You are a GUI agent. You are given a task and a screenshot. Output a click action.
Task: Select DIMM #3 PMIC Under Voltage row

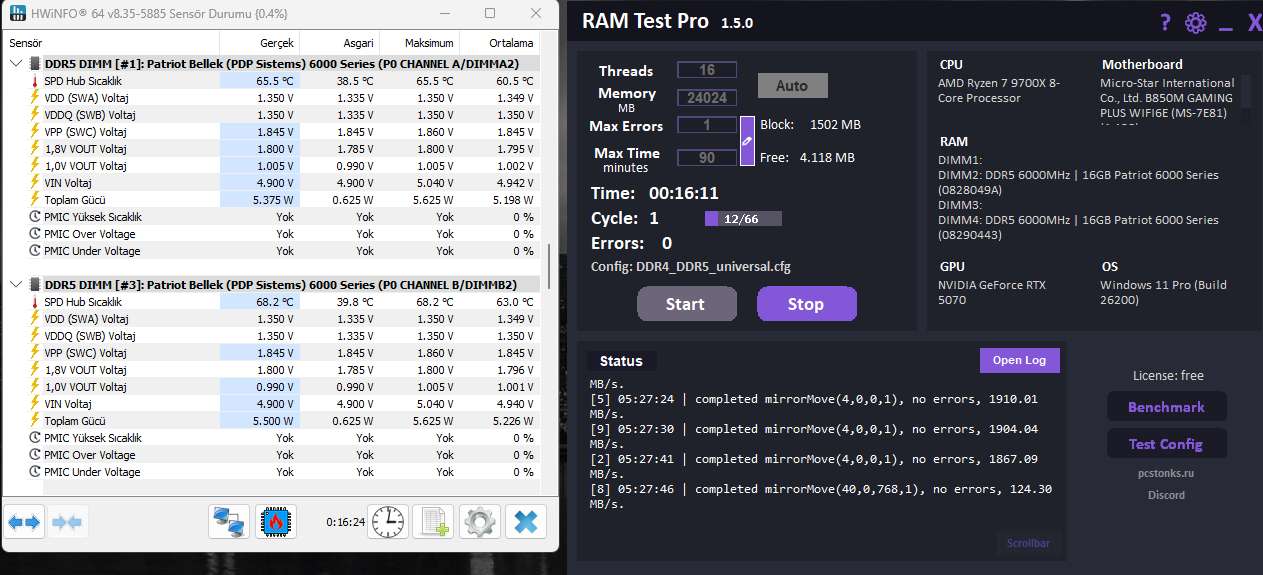click(x=271, y=472)
